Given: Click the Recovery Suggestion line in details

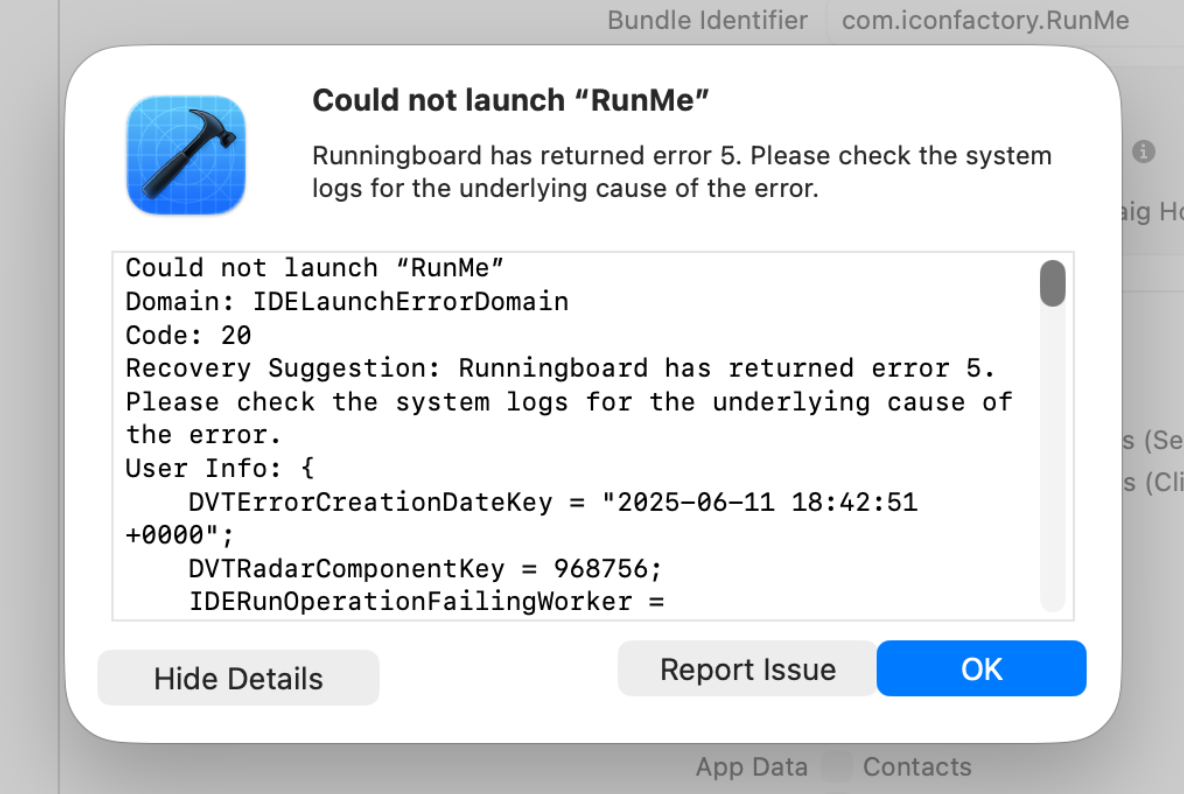Looking at the screenshot, I should (560, 368).
